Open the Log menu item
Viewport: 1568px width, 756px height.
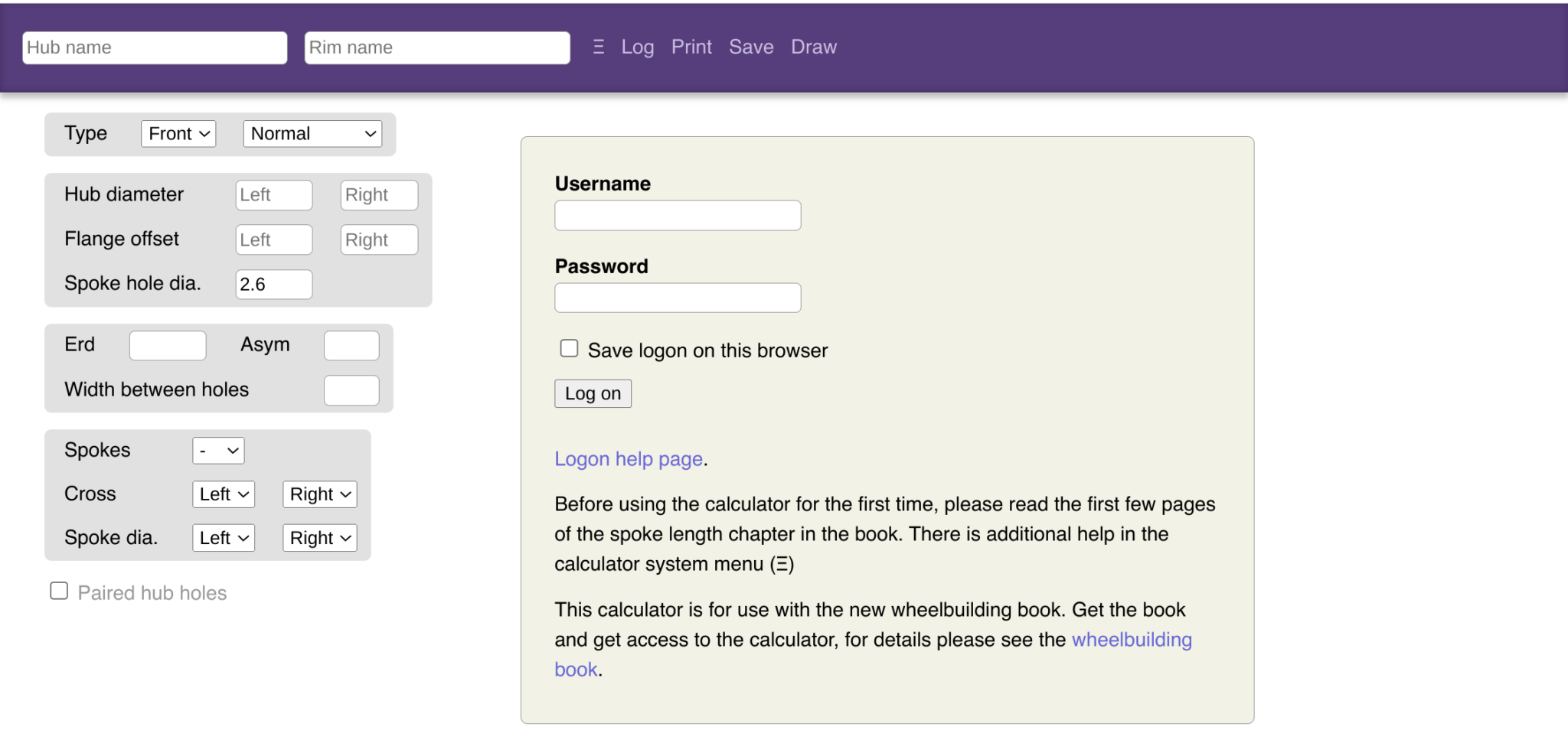pos(637,47)
